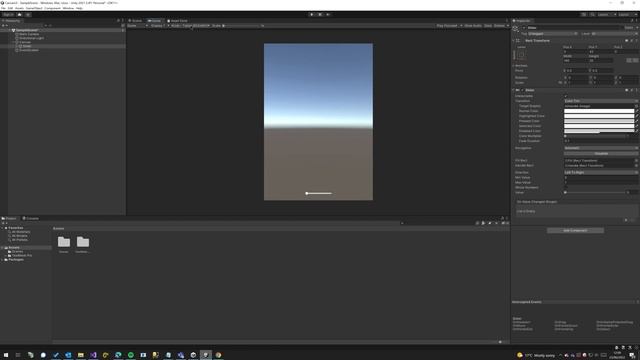Screen dimensions: 640x360
Task: Collapse the Rect Transform component
Action: [513, 41]
